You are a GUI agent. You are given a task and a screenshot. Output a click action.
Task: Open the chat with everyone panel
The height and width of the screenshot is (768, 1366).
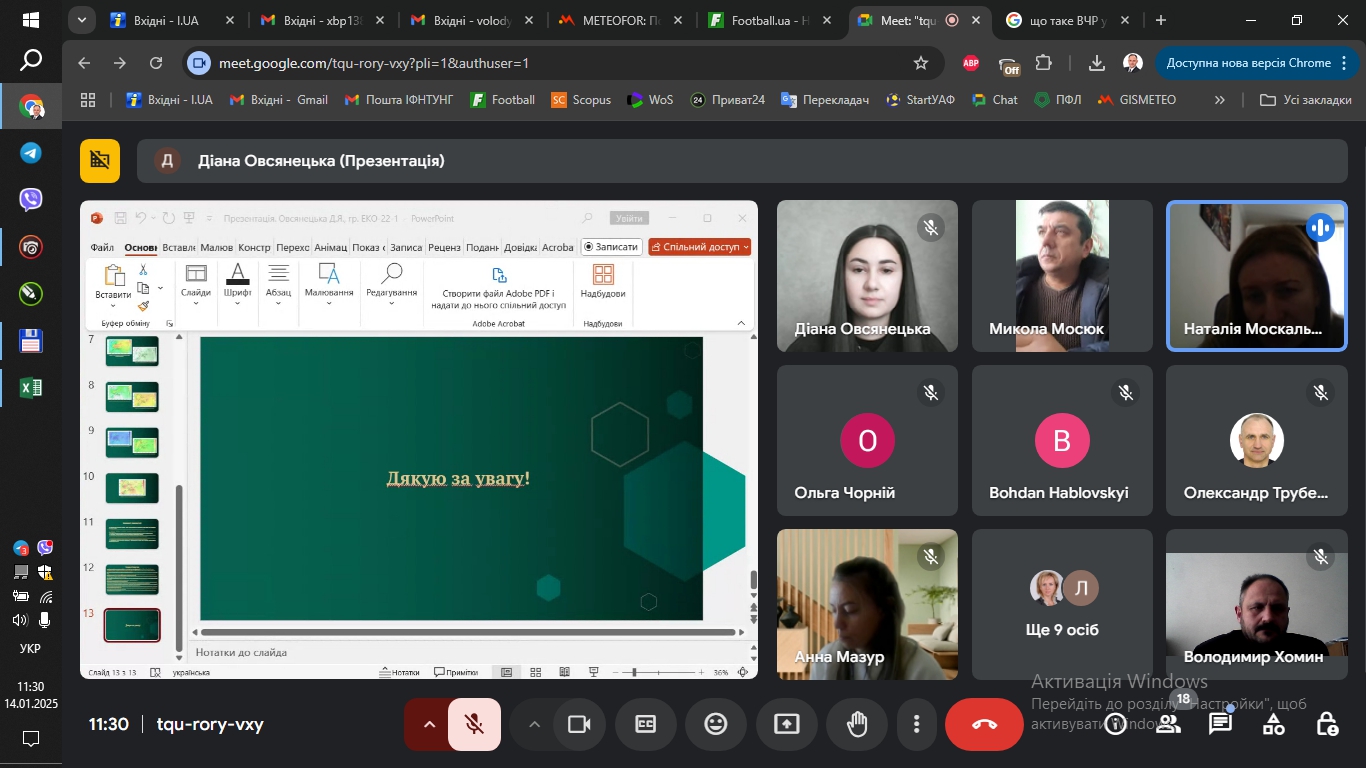pyautogui.click(x=1220, y=724)
